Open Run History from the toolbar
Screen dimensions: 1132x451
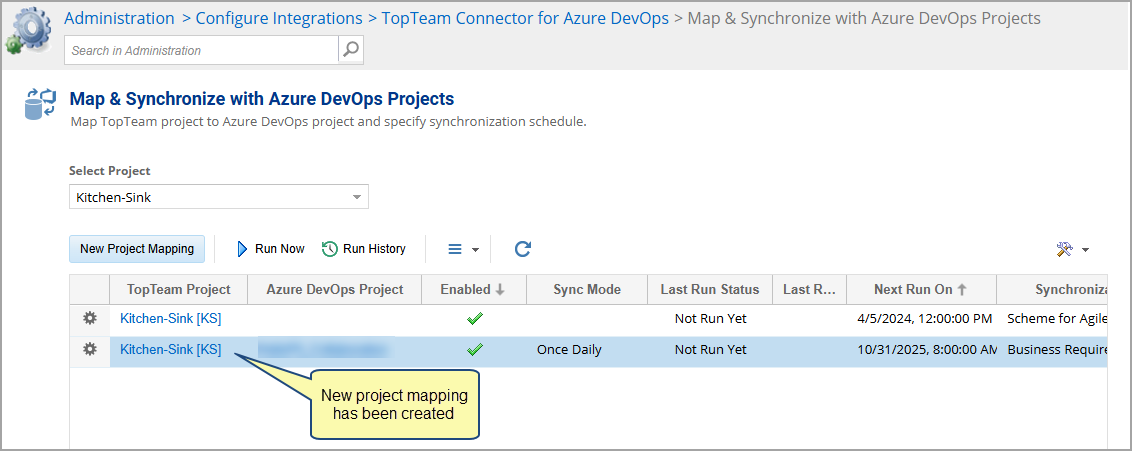[364, 249]
